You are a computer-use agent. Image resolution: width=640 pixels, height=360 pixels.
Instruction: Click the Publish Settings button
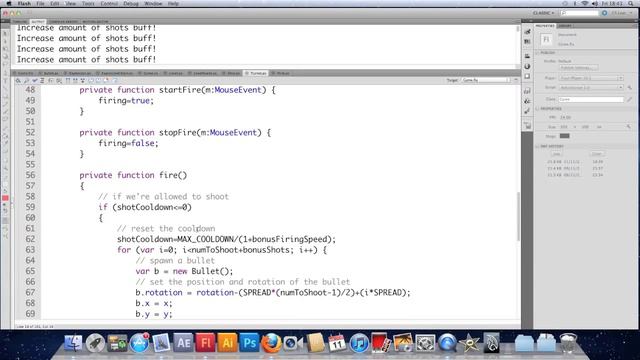tap(579, 68)
